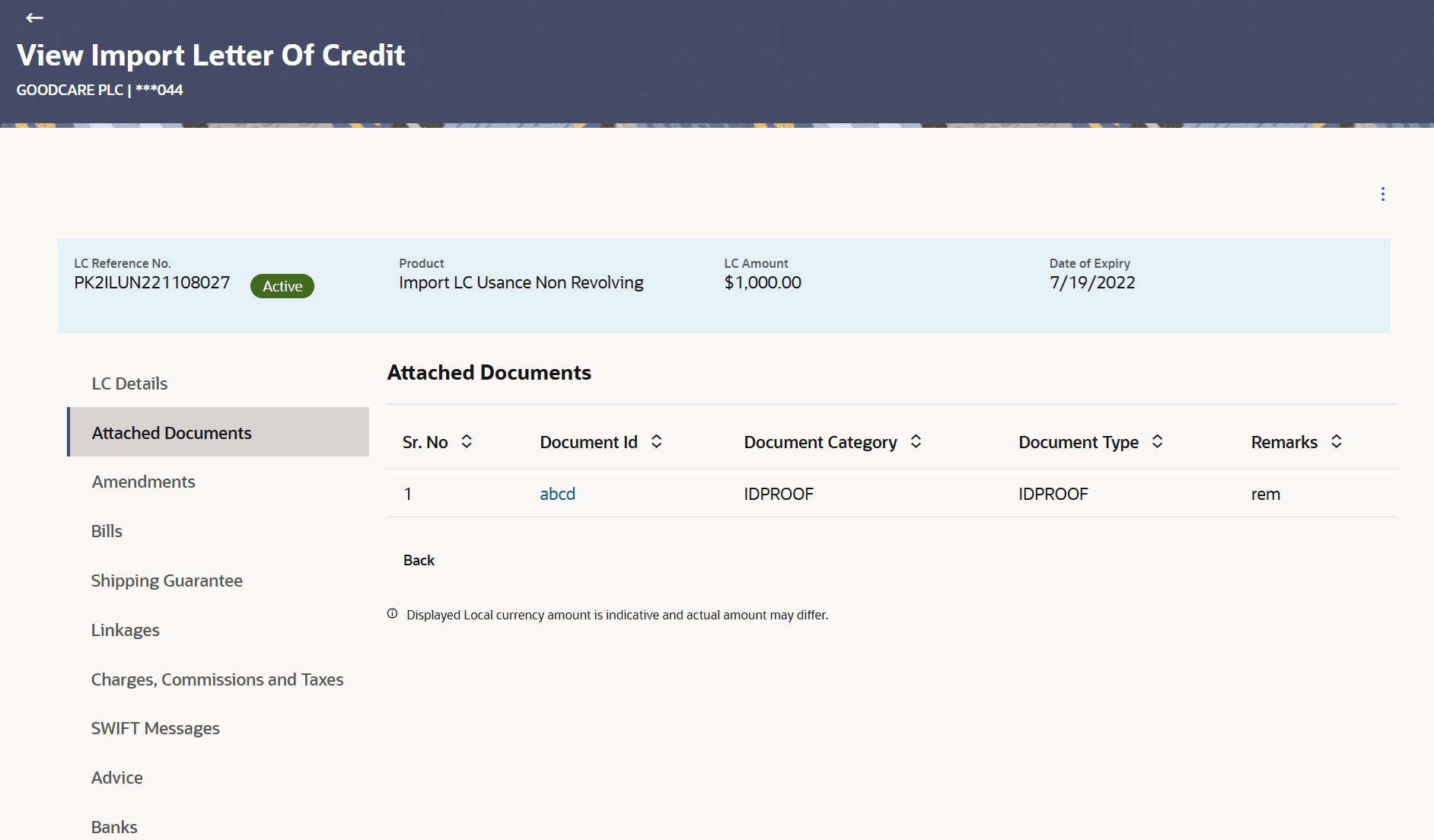The height and width of the screenshot is (840, 1434).
Task: Toggle sort direction on Remarks column
Action: tap(1337, 441)
